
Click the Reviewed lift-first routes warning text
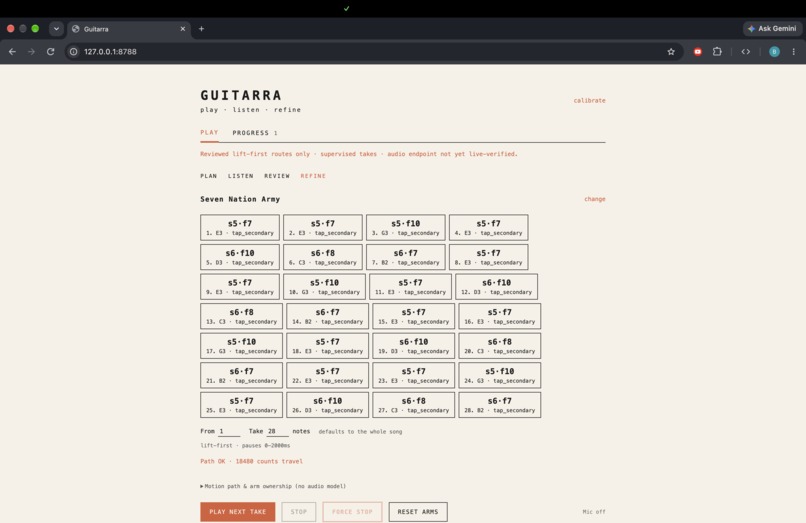359,154
